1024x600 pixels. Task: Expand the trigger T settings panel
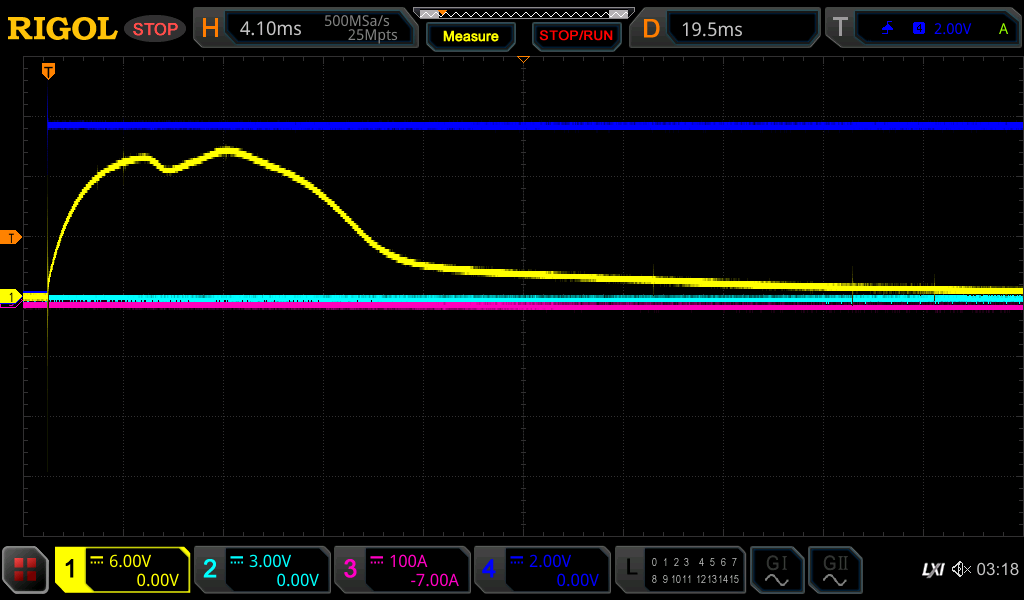[922, 29]
